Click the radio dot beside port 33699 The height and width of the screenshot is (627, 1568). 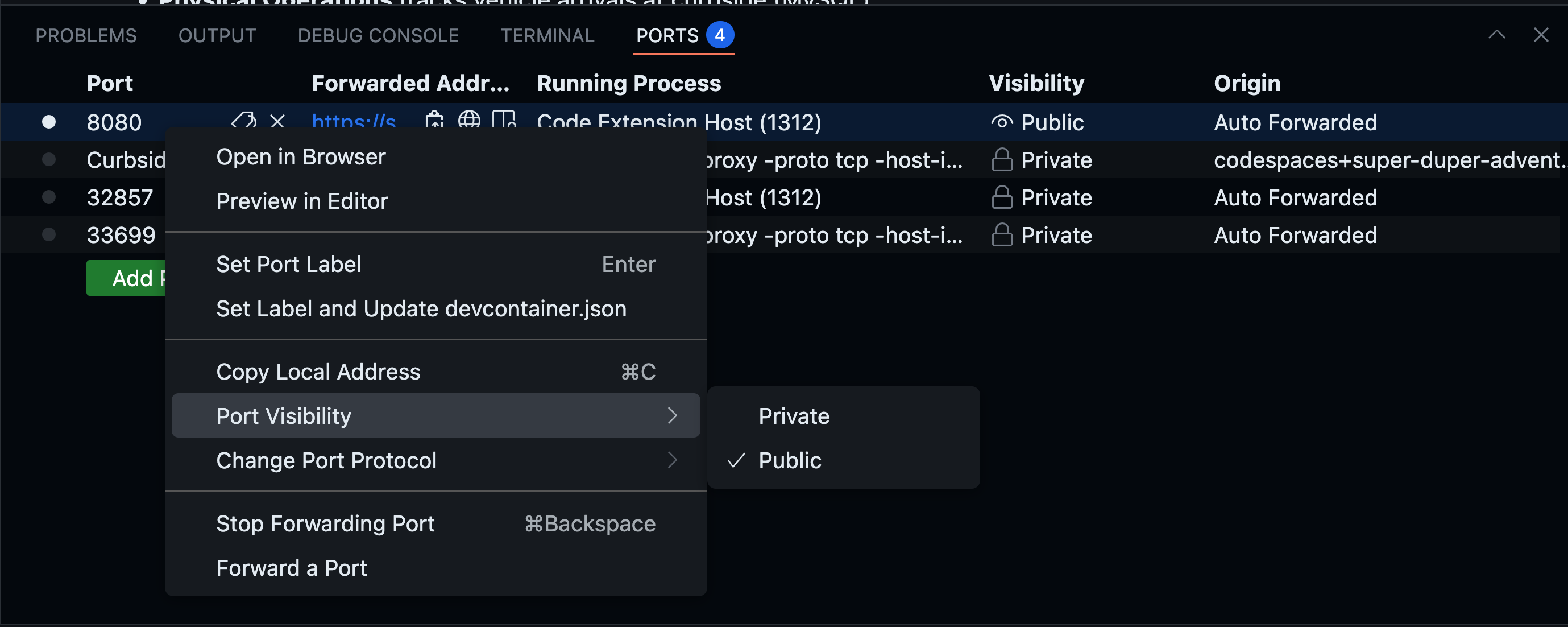(x=49, y=234)
